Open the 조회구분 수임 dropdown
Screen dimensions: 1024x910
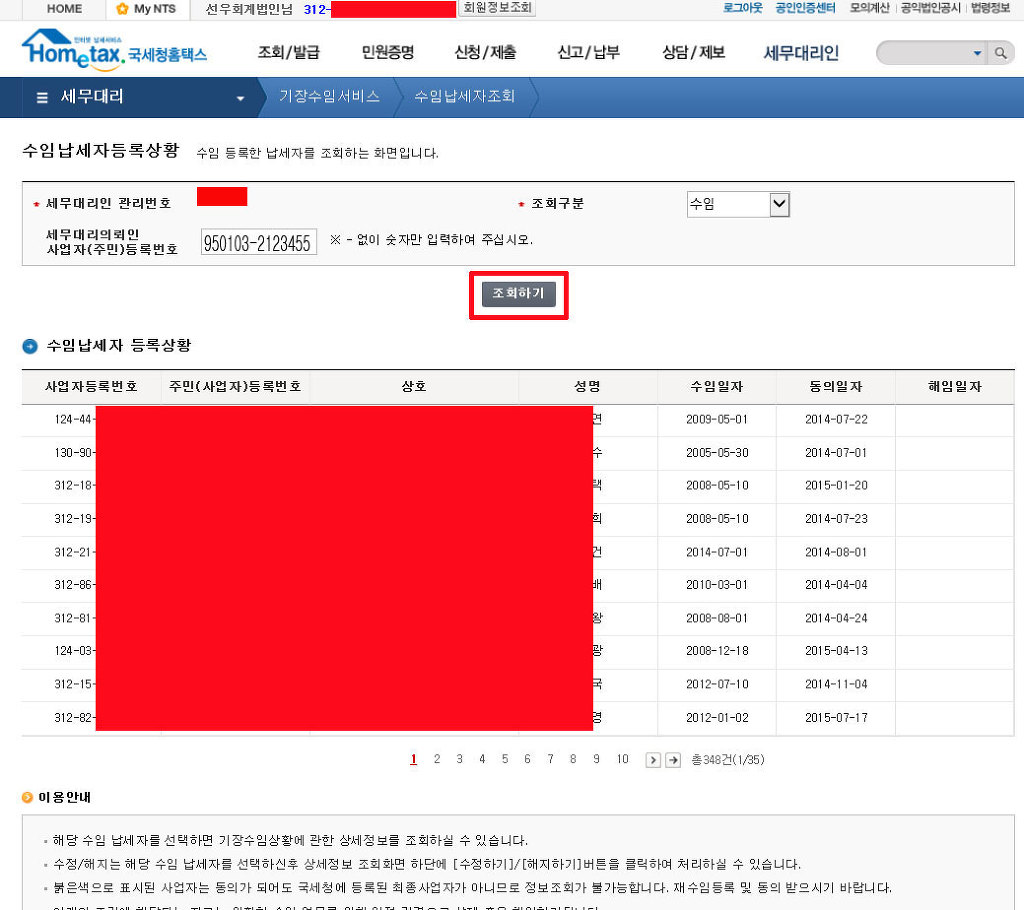[738, 204]
